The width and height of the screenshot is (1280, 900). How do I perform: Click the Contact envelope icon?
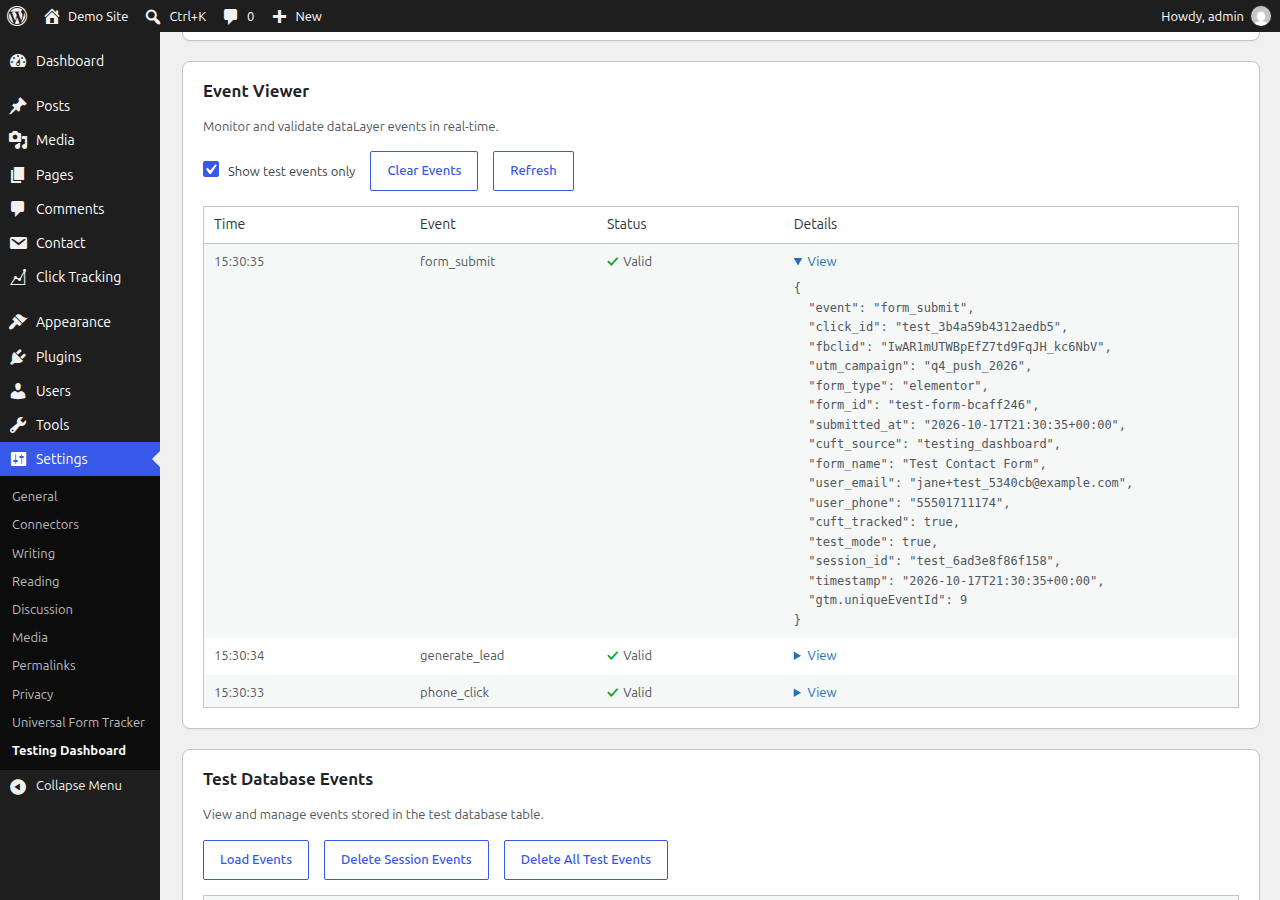(18, 243)
